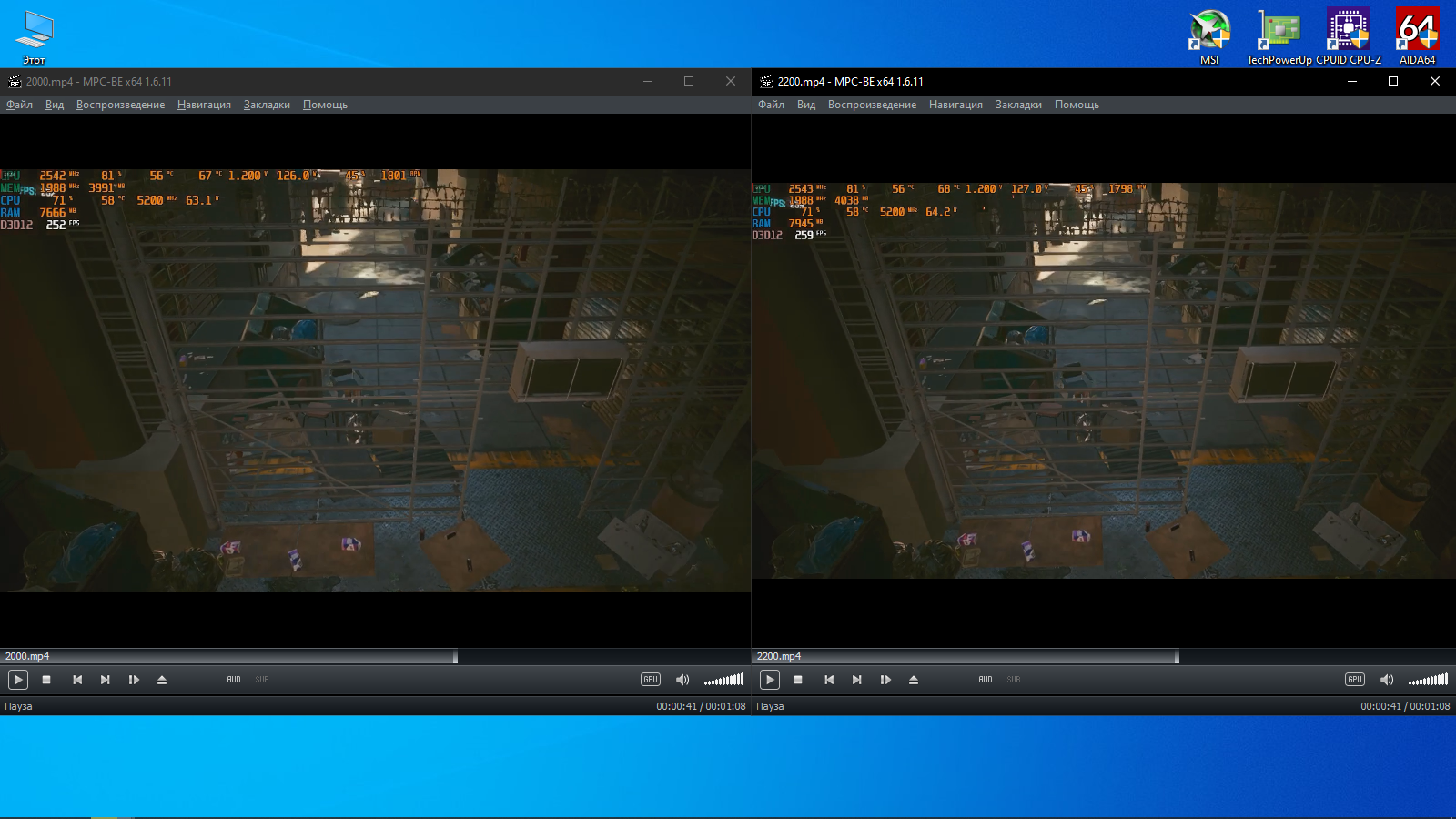Image resolution: width=1456 pixels, height=819 pixels.
Task: Open Навигация menu in 2200.mp4 window
Action: [x=955, y=105]
